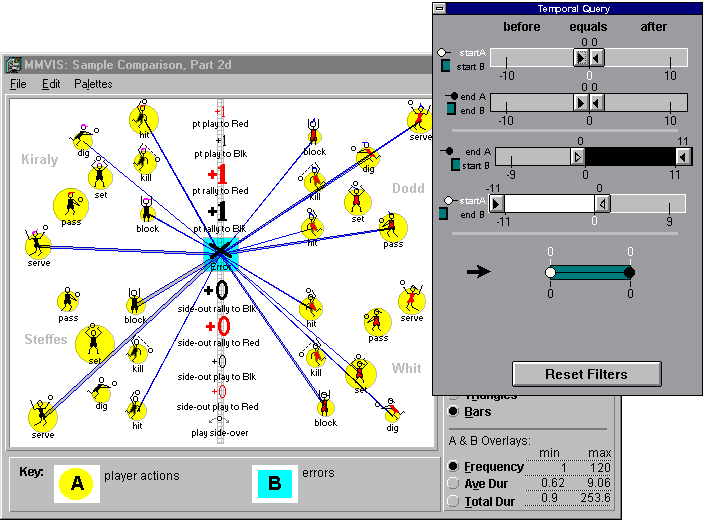Click Steffes' pass player icon
Viewport: 703px width, 520px height.
[68, 300]
